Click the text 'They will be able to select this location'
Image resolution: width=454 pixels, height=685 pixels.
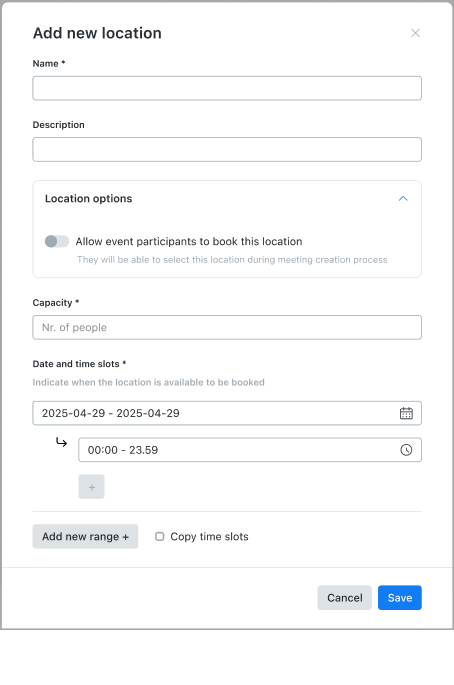[x=232, y=260]
